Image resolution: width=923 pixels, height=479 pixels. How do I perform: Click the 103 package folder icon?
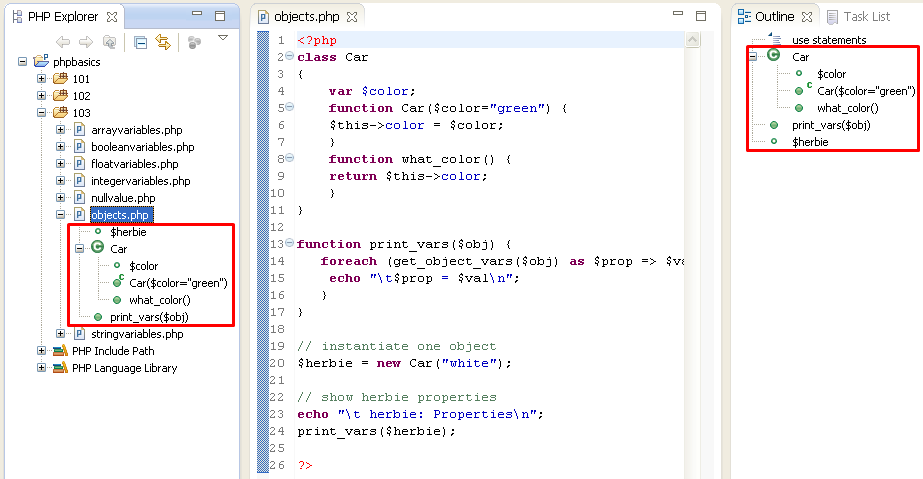pos(60,112)
